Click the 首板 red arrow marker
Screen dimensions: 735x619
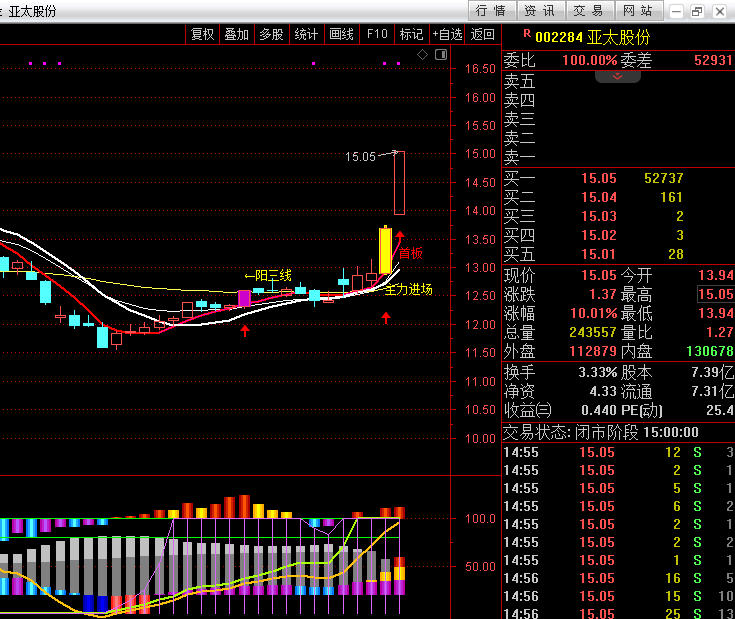click(399, 237)
